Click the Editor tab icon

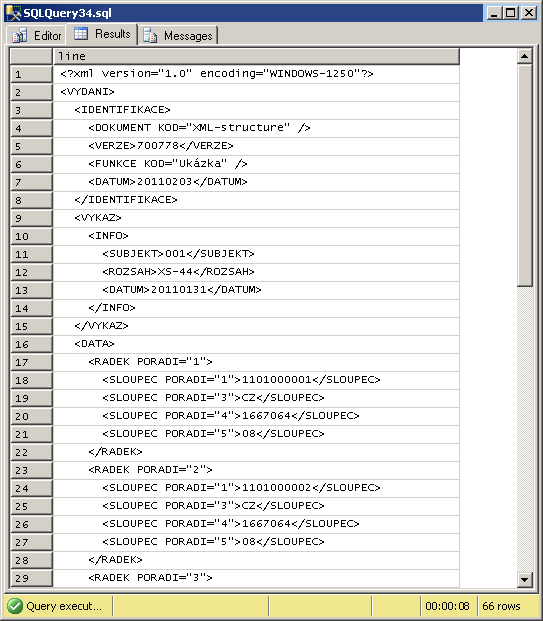coord(19,35)
